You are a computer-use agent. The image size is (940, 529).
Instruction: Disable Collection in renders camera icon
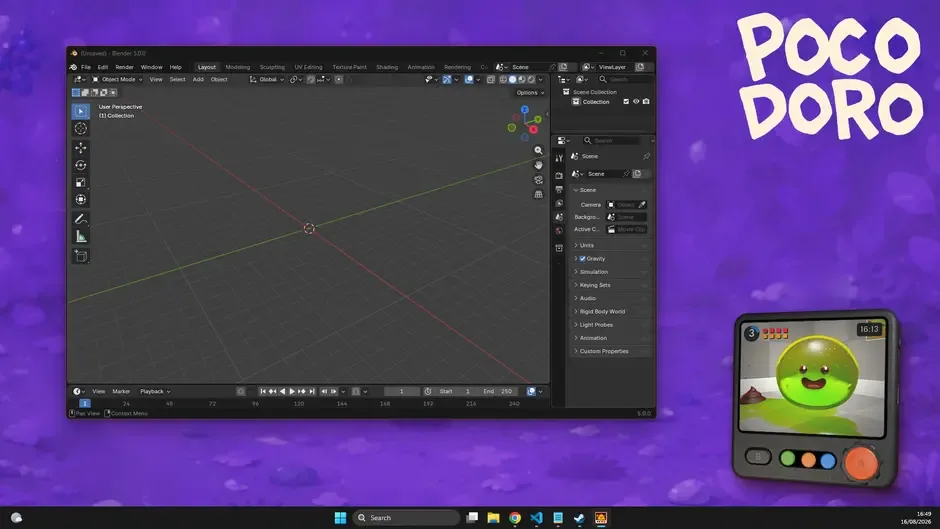coord(646,102)
